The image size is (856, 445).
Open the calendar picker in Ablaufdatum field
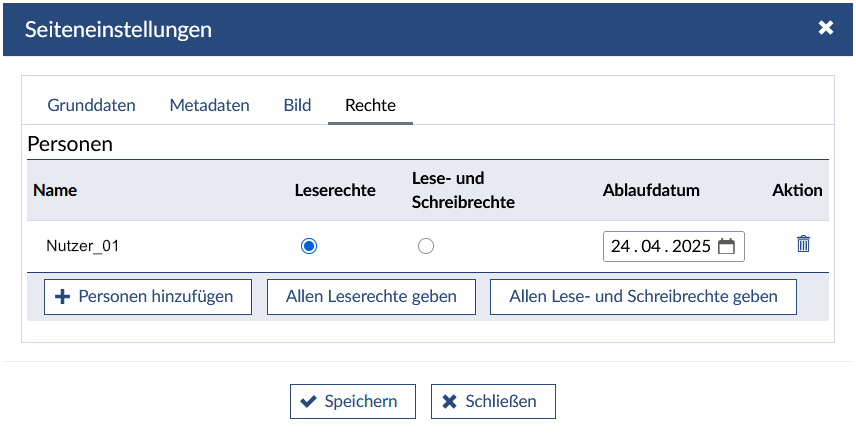tap(727, 246)
